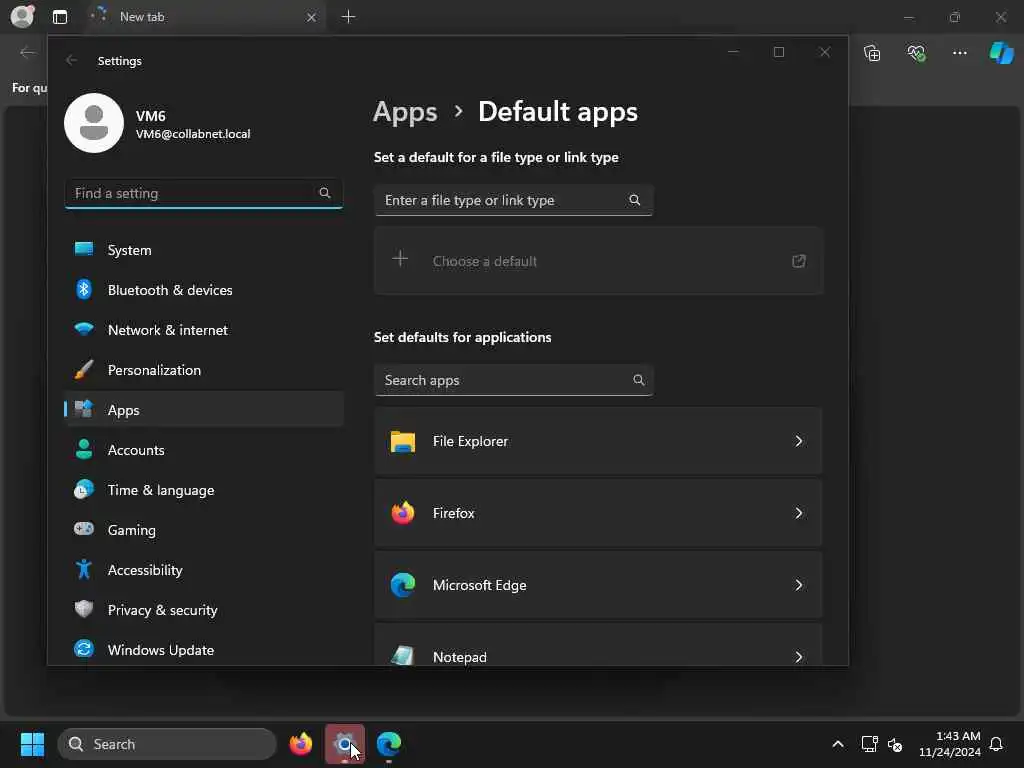Open the Gaming settings category

click(x=204, y=530)
